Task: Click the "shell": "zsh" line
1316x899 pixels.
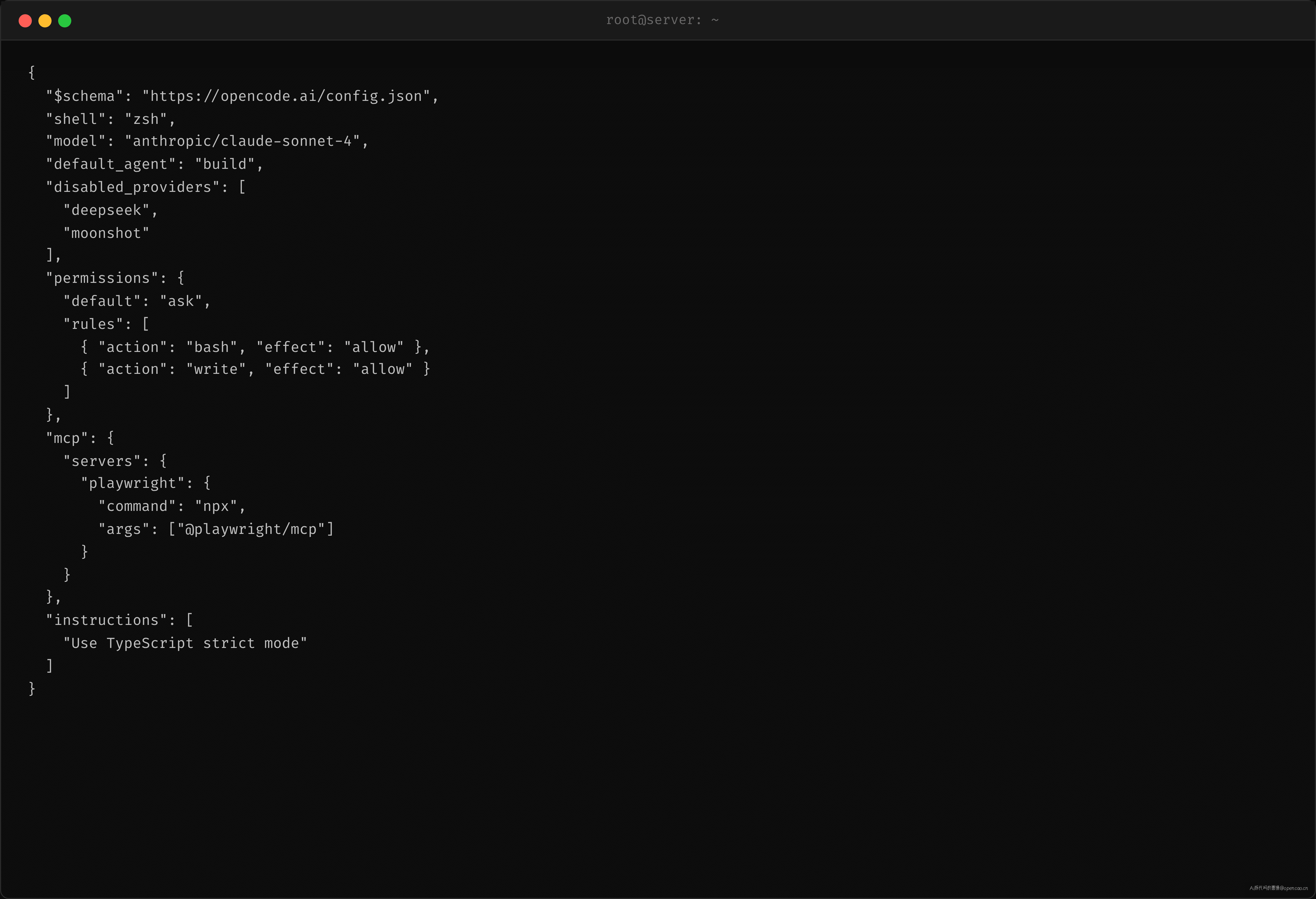Action: pyautogui.click(x=110, y=119)
